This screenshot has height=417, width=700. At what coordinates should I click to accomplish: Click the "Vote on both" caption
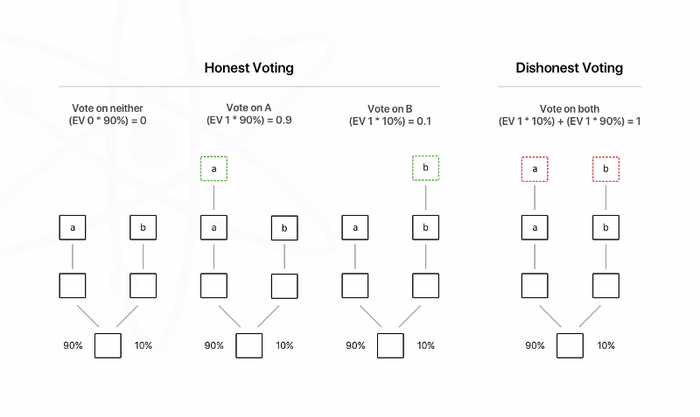click(x=569, y=107)
